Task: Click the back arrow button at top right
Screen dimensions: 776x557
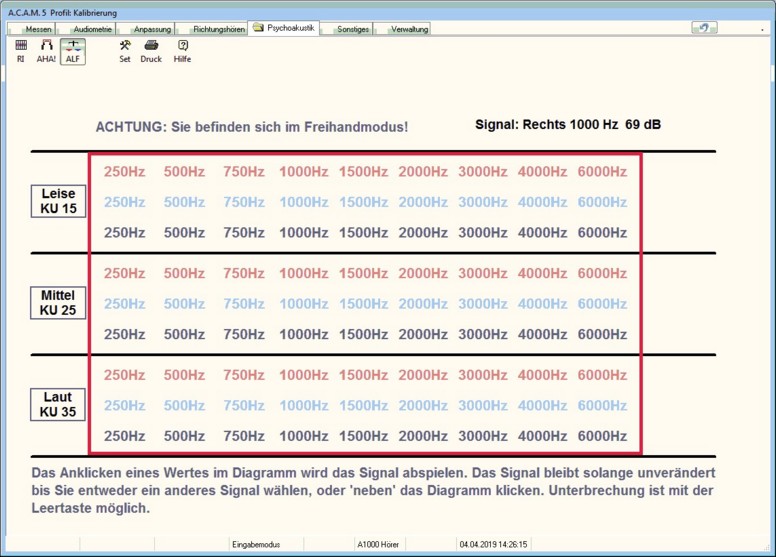Action: pyautogui.click(x=704, y=28)
